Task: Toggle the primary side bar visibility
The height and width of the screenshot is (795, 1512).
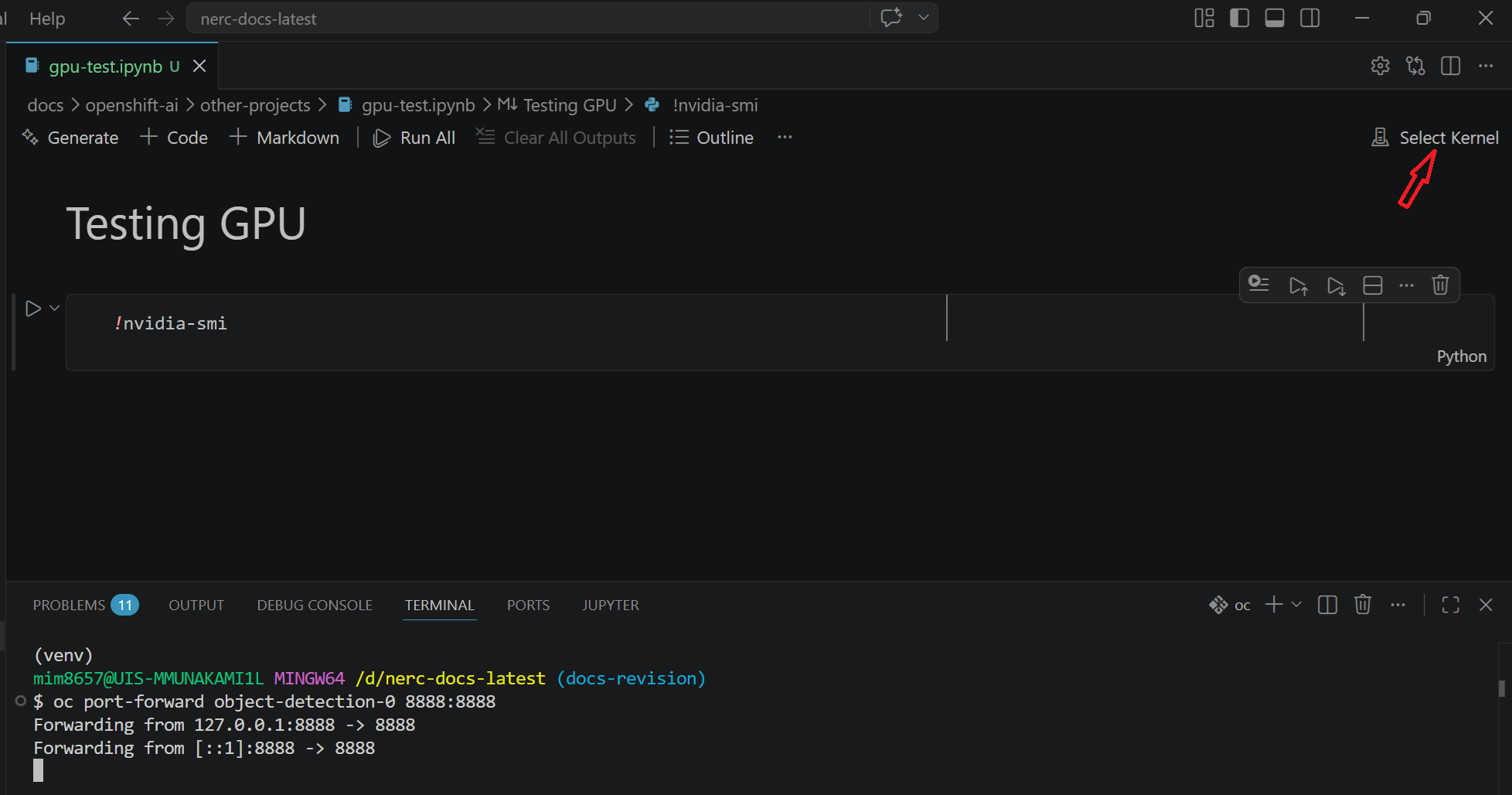Action: [x=1239, y=19]
